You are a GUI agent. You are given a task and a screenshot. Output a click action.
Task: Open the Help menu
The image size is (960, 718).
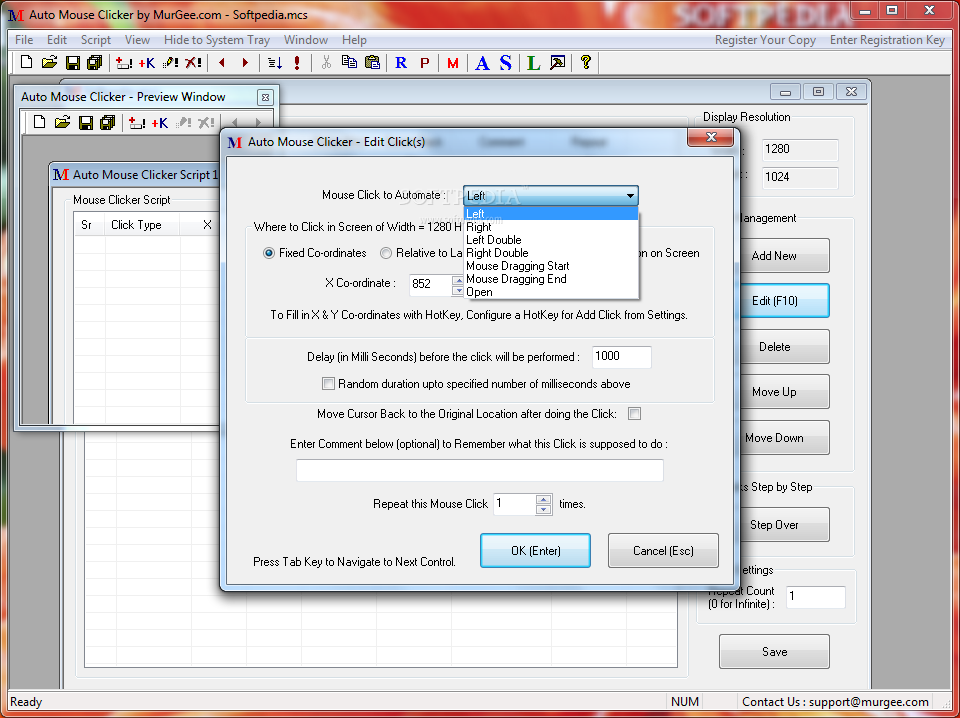tap(354, 40)
